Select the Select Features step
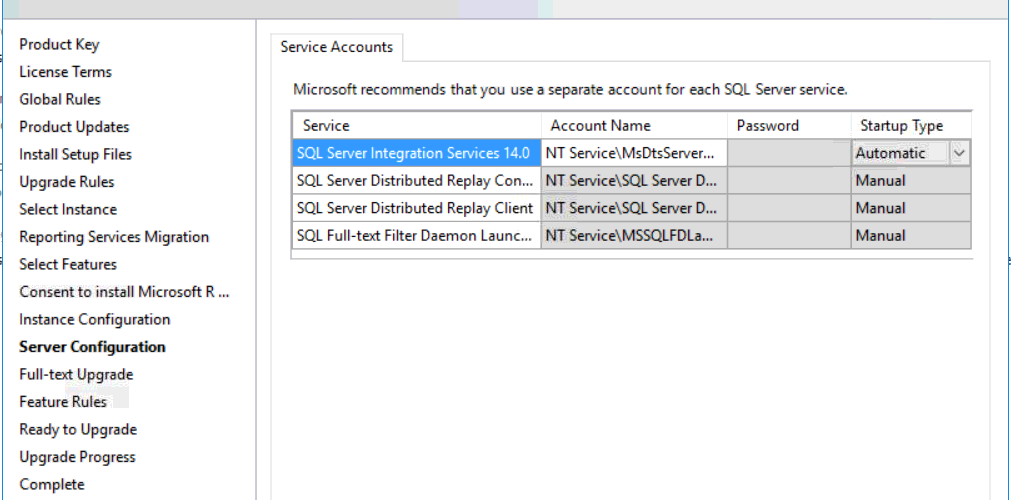Screen dimensions: 1011x500 [68, 264]
